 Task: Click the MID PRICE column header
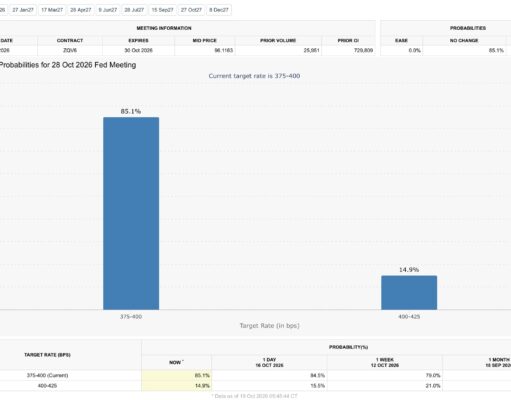click(x=204, y=40)
